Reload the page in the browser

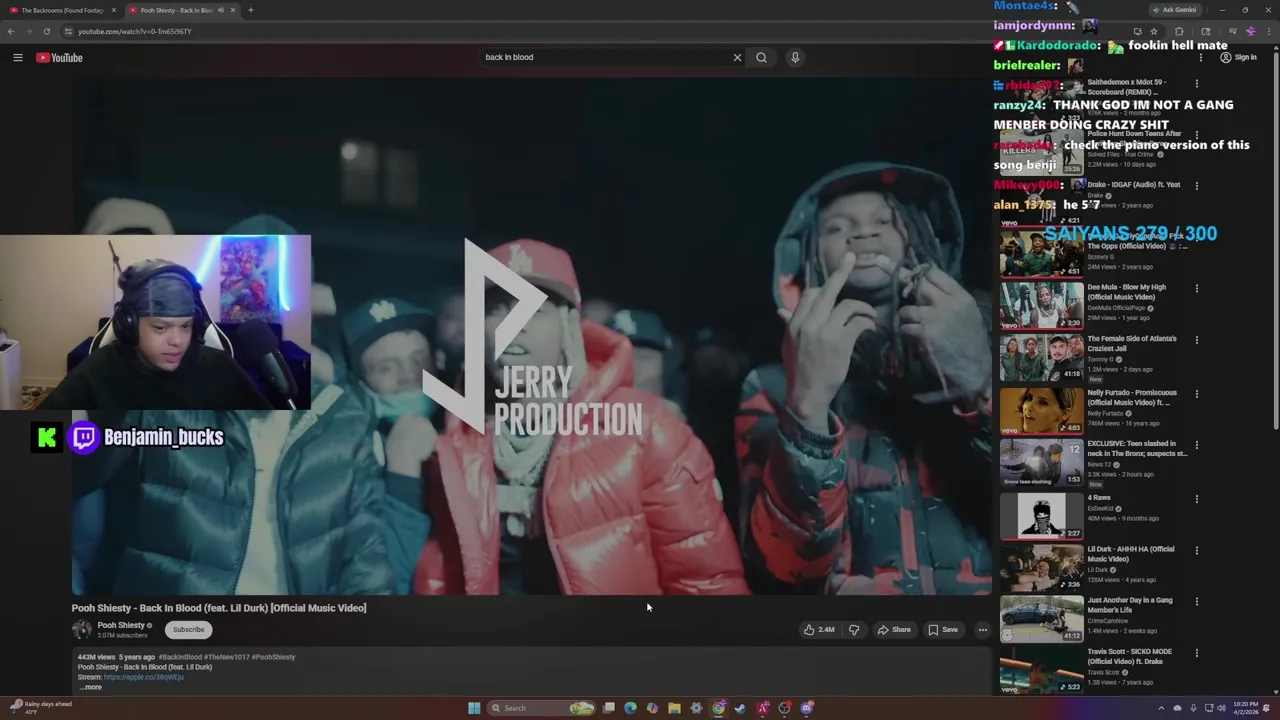[x=46, y=31]
